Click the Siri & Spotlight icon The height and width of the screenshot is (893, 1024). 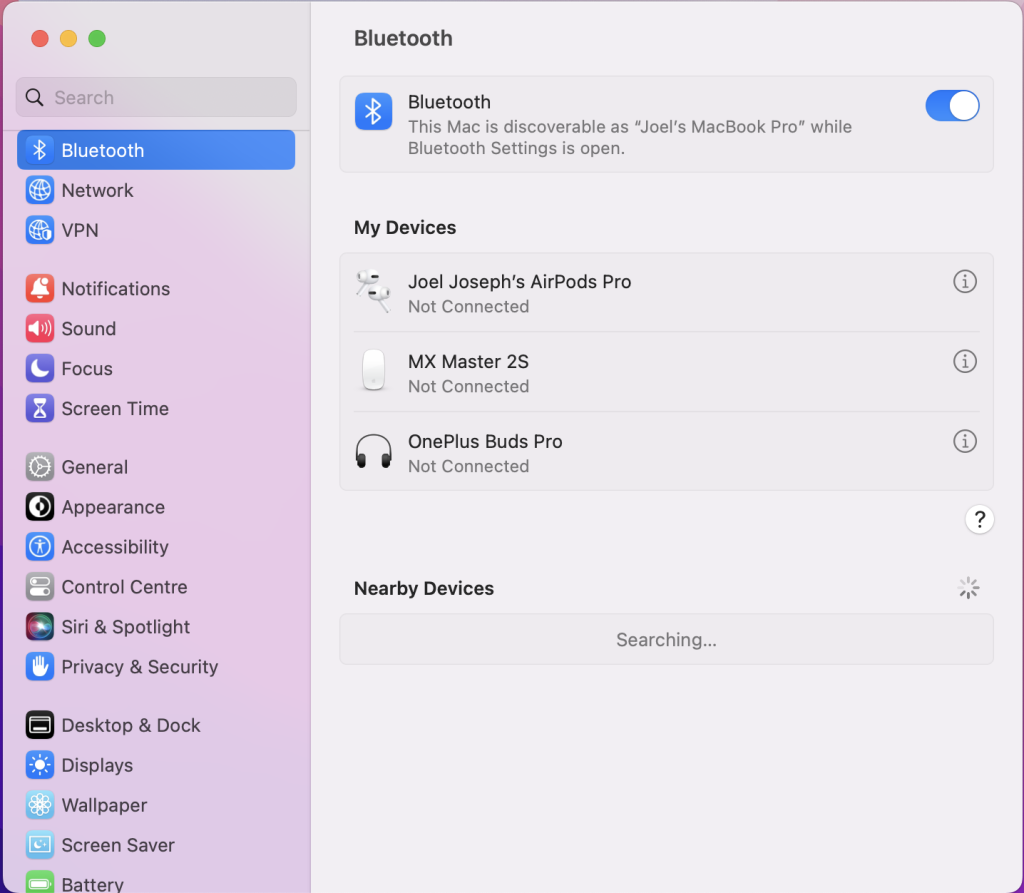[x=40, y=626]
